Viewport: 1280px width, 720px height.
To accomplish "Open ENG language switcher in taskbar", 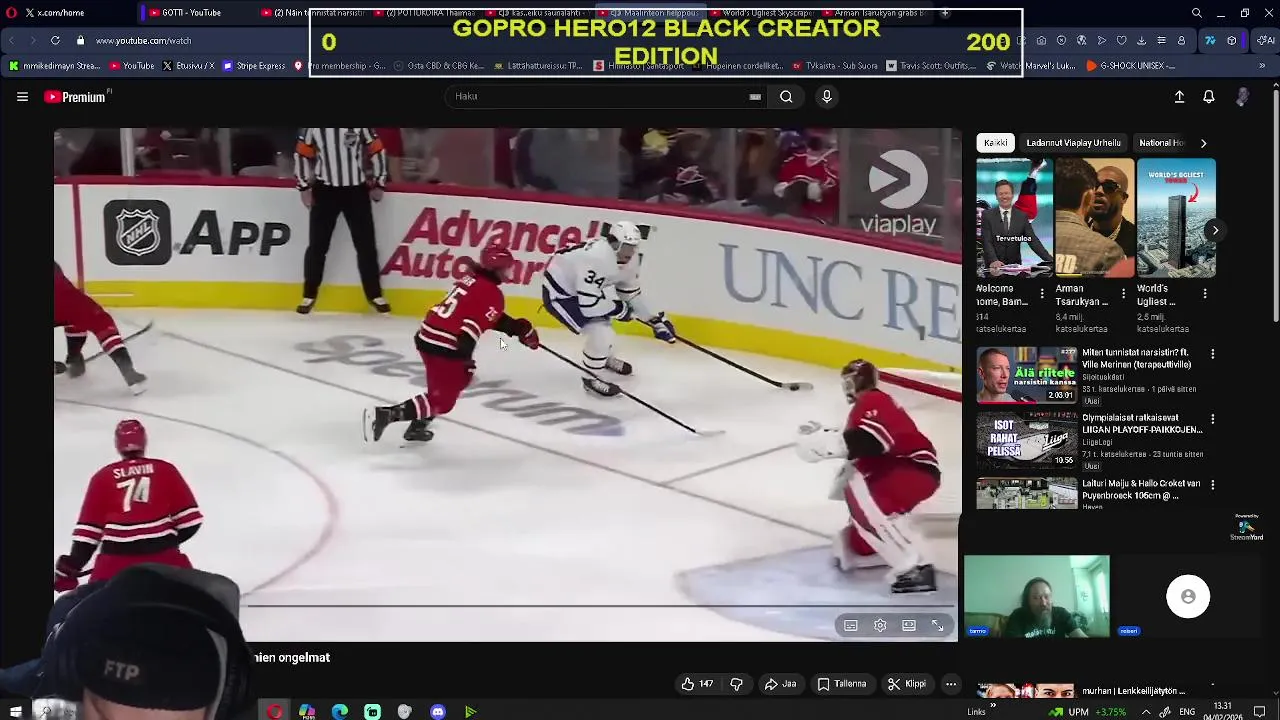I will (1187, 712).
